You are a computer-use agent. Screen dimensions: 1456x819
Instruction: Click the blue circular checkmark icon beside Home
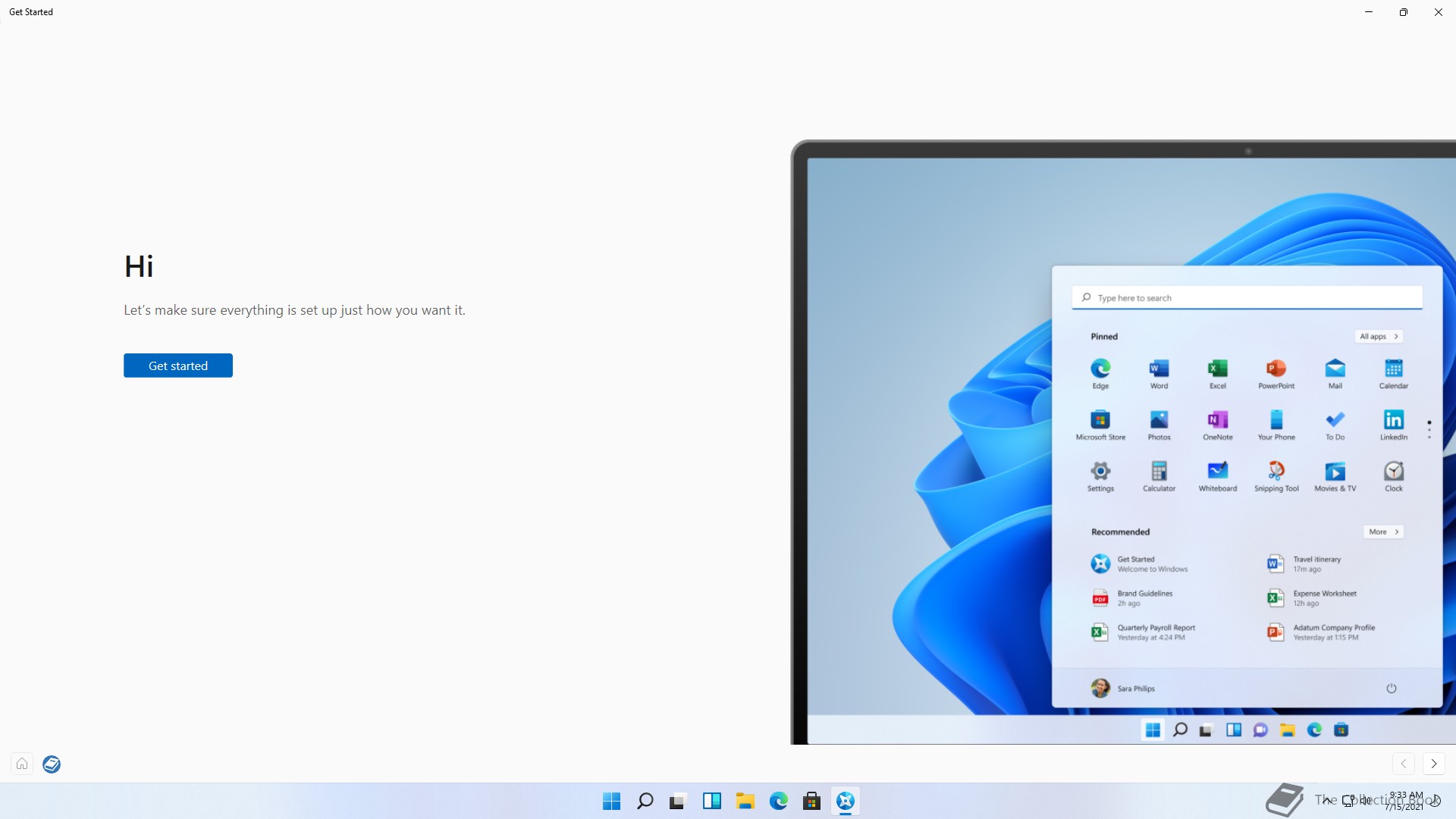(52, 764)
